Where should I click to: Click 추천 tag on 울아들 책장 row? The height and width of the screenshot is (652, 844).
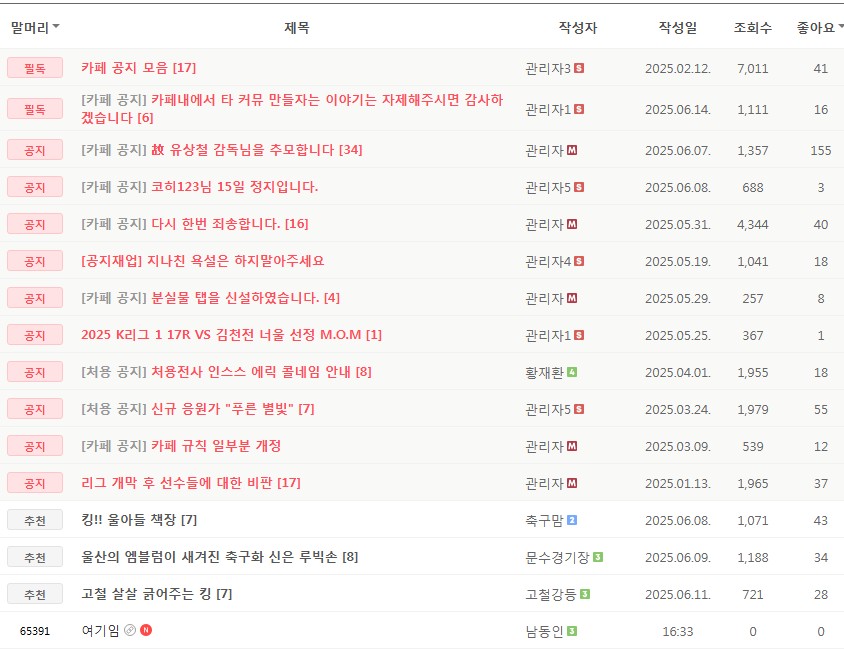pyautogui.click(x=35, y=520)
